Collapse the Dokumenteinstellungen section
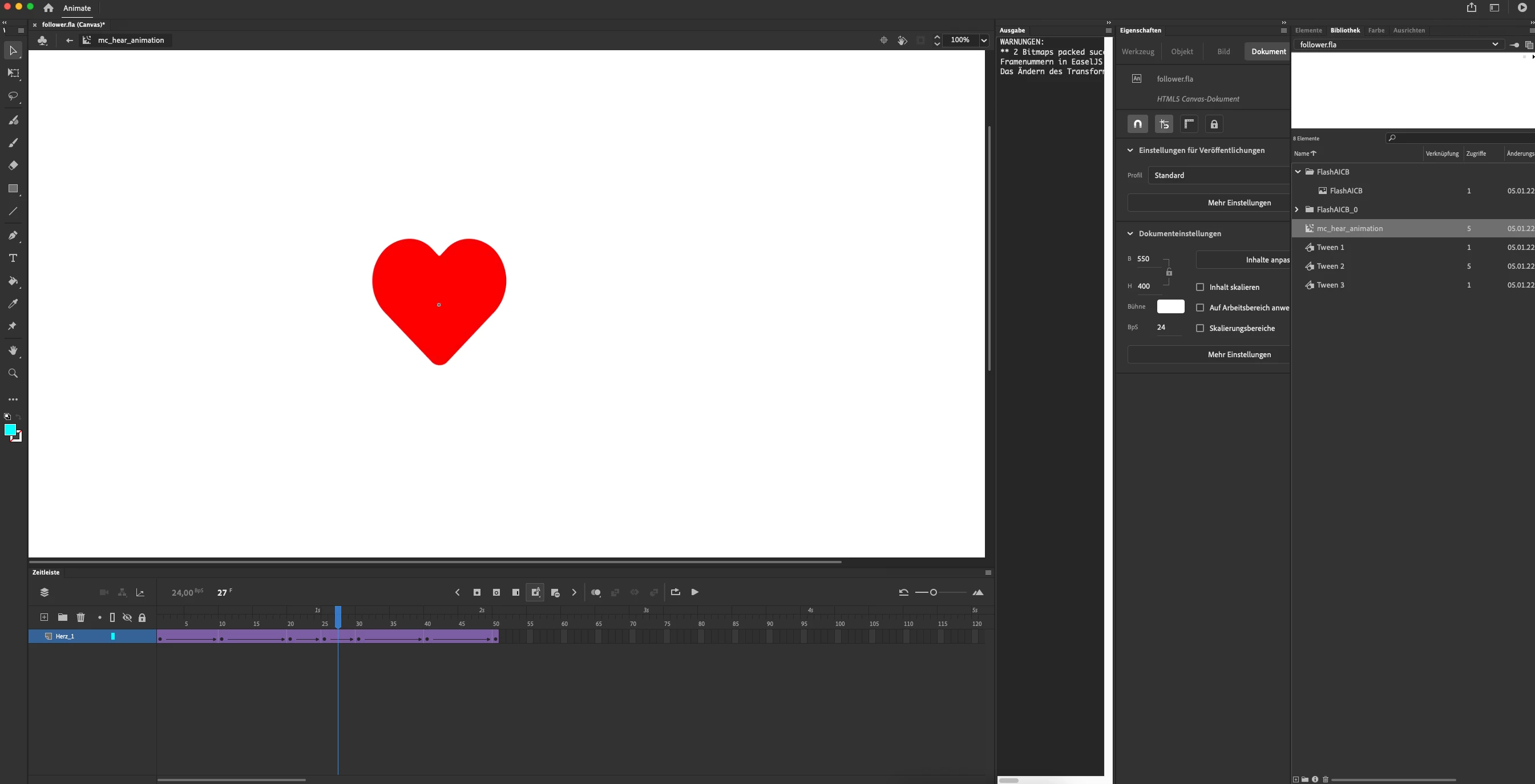This screenshot has width=1535, height=784. point(1130,233)
